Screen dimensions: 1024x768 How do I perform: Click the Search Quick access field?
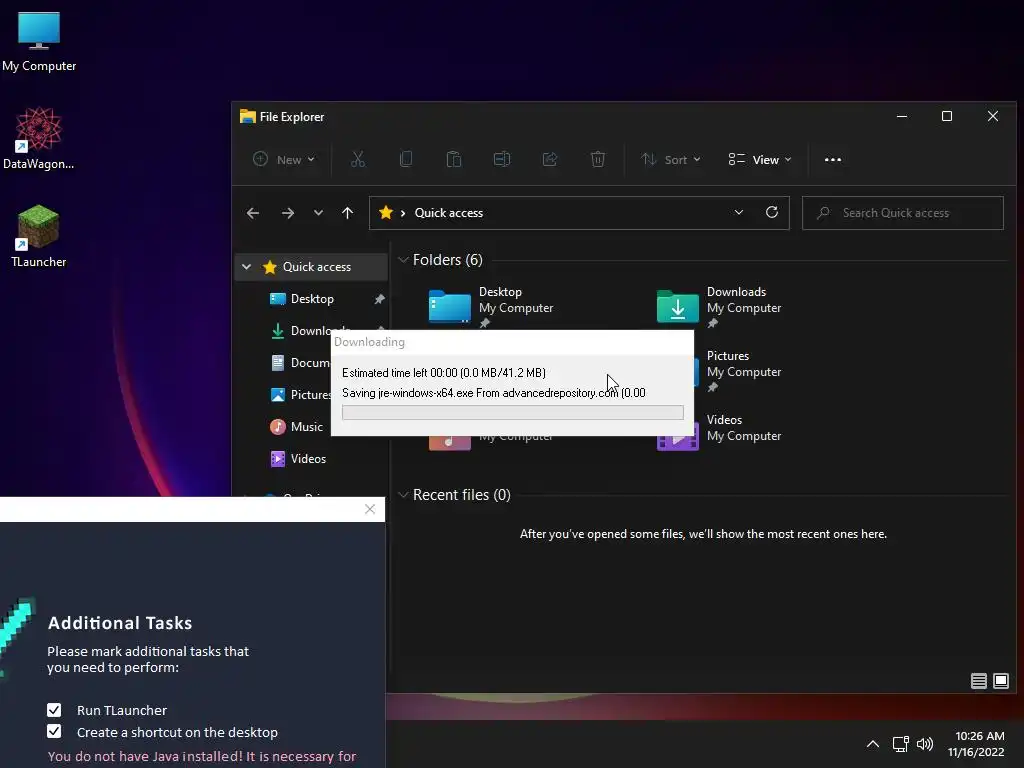pos(903,213)
